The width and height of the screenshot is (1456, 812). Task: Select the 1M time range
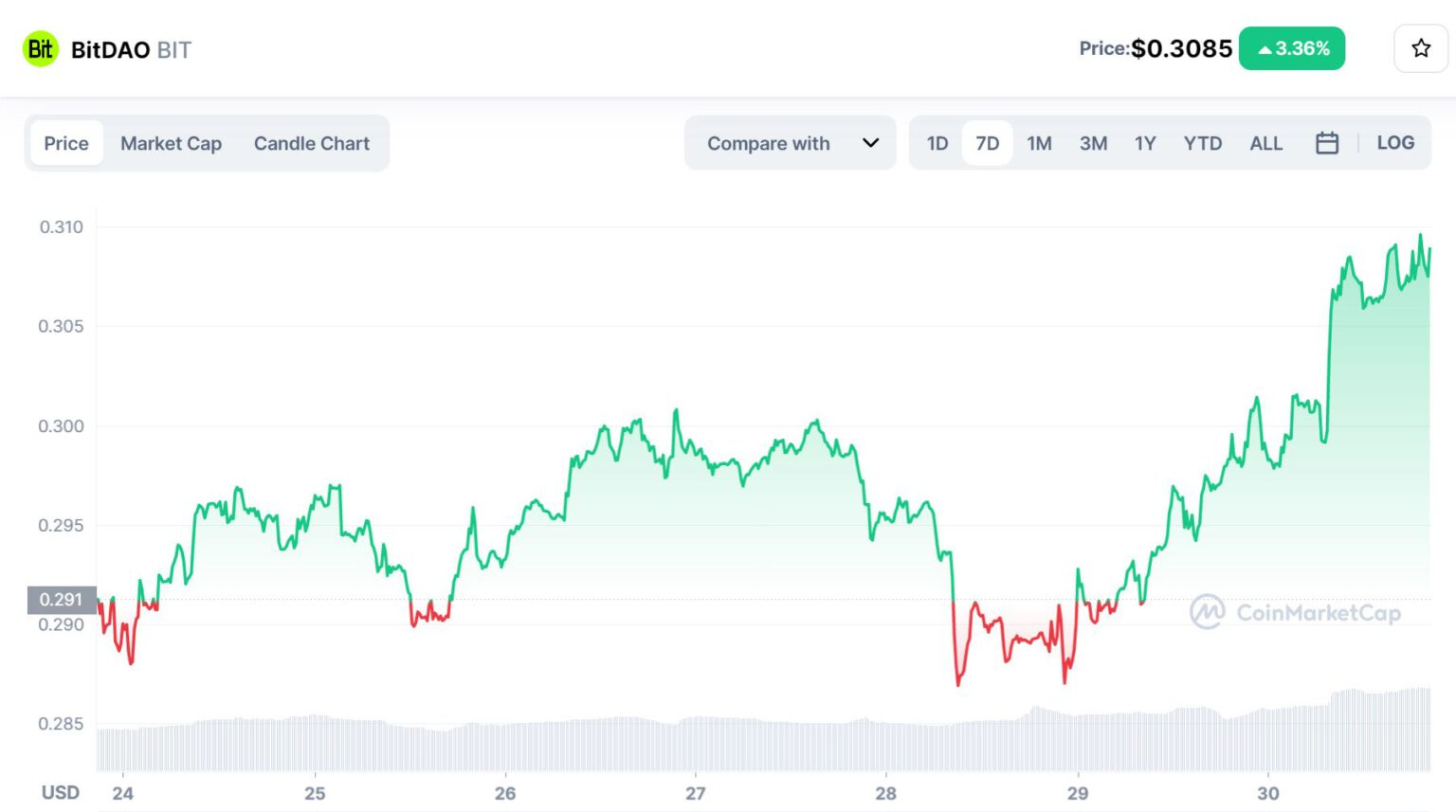tap(1039, 143)
